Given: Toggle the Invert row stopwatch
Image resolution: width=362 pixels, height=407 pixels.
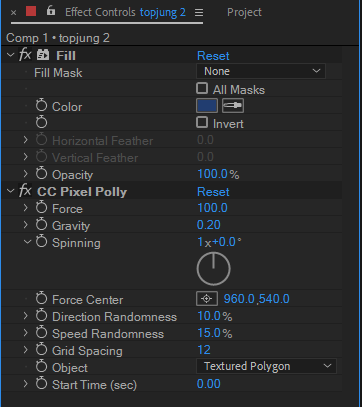Looking at the screenshot, I should pyautogui.click(x=42, y=122).
